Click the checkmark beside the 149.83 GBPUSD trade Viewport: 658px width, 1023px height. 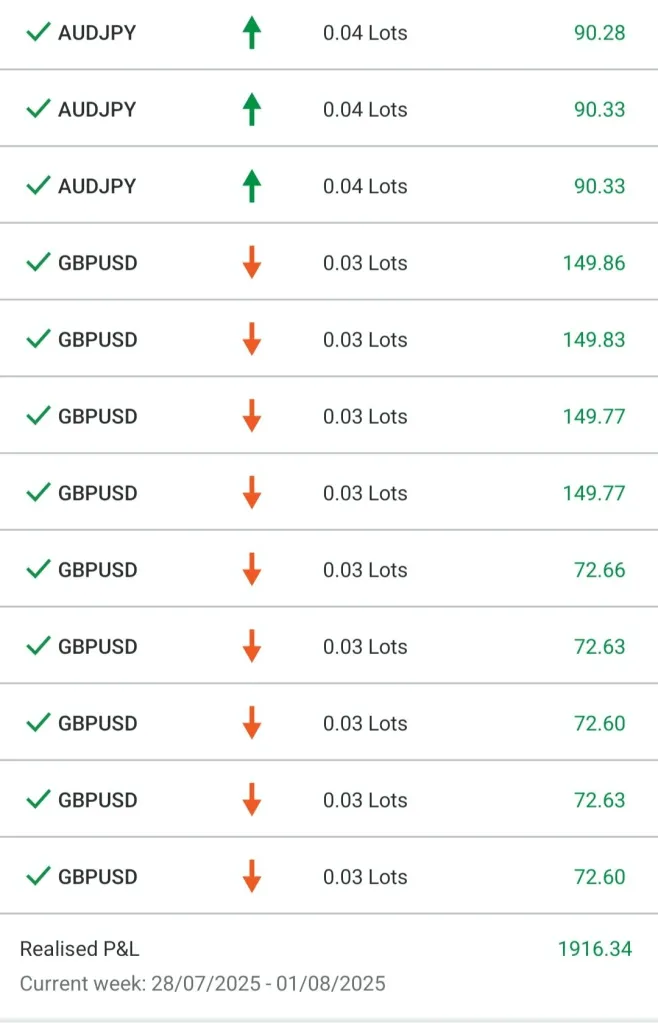click(x=38, y=340)
